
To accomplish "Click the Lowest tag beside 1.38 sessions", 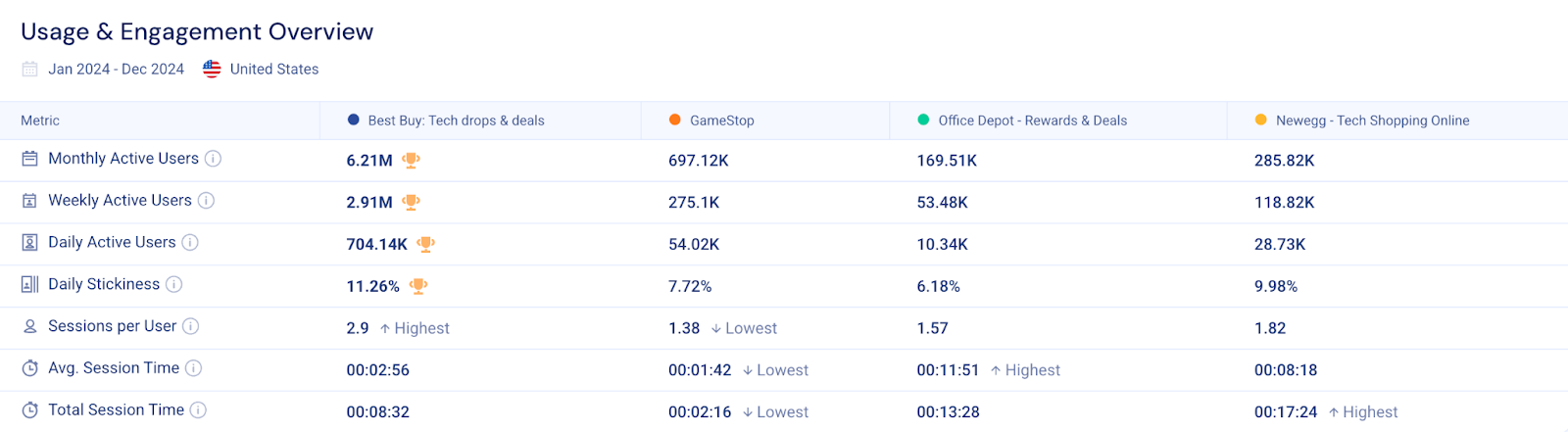I will click(x=744, y=329).
